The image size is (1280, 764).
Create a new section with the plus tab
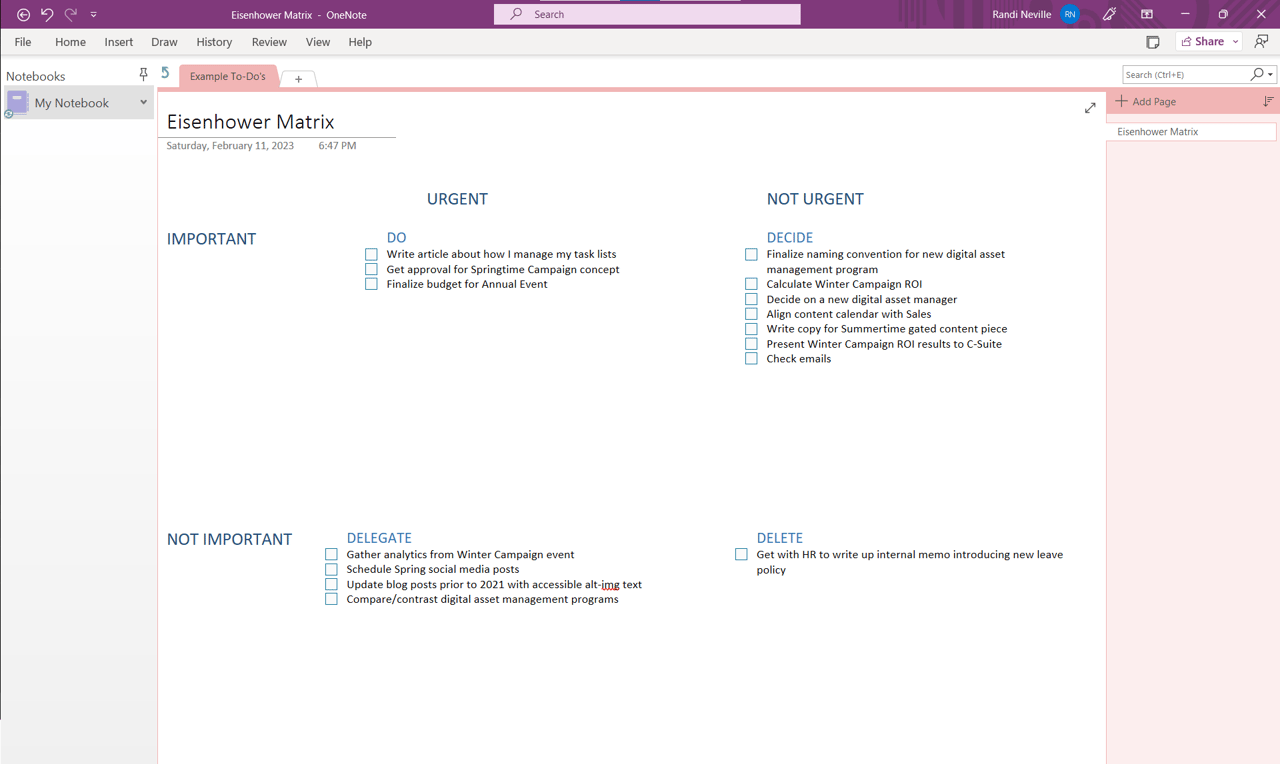(x=298, y=78)
